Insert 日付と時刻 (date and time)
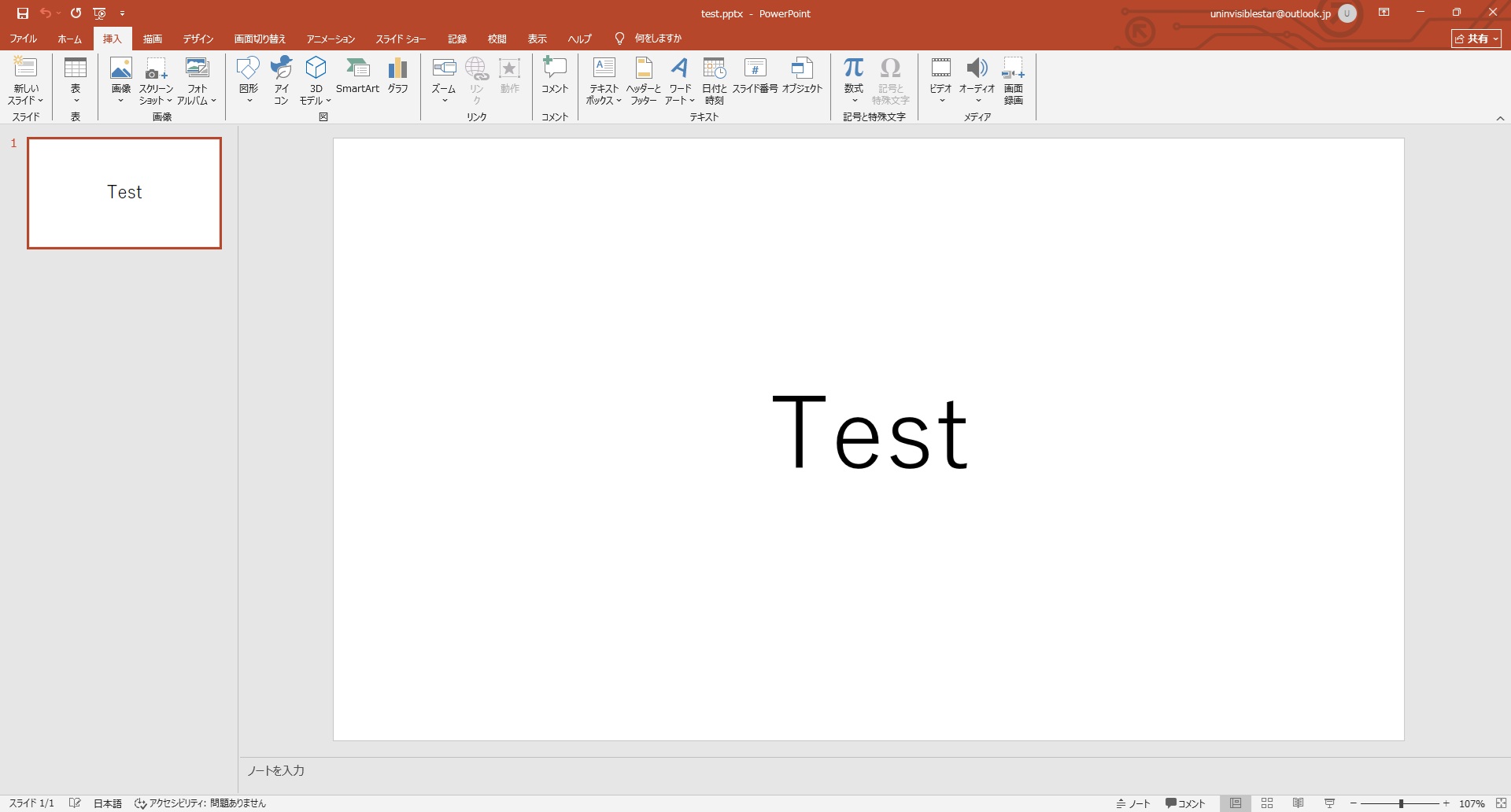 tap(714, 79)
